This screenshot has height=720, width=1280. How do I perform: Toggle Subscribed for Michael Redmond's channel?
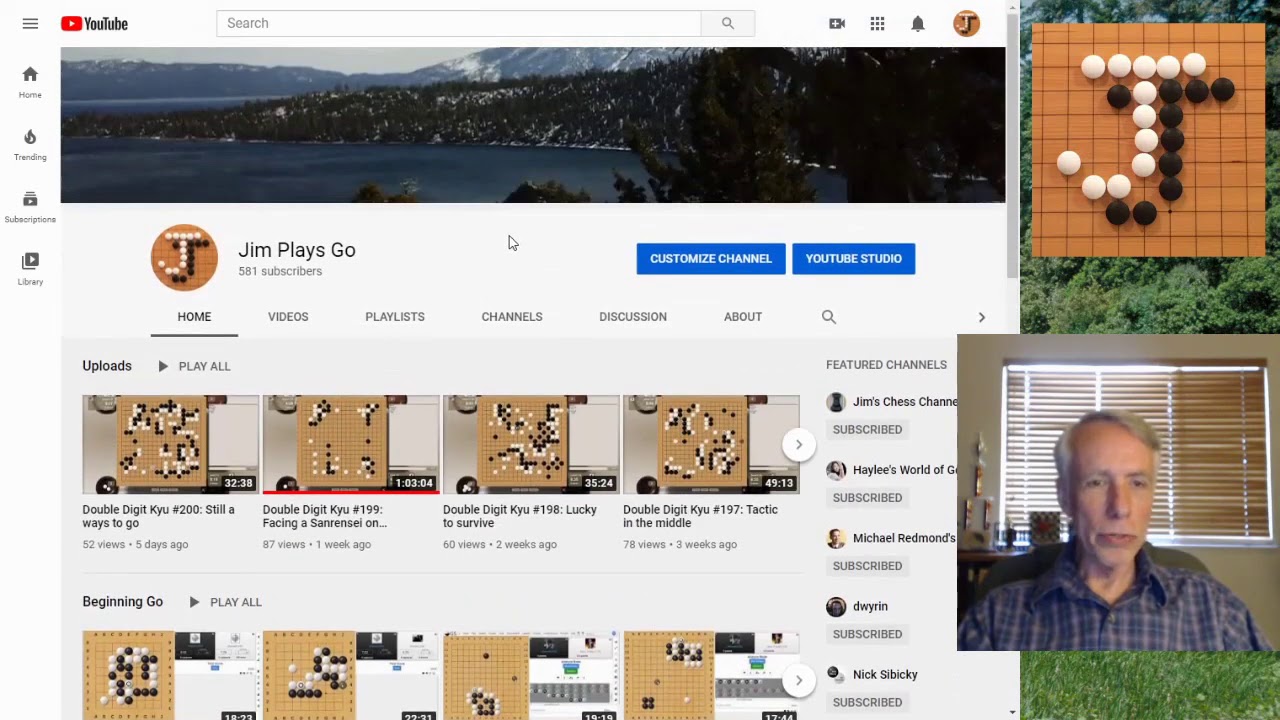867,566
